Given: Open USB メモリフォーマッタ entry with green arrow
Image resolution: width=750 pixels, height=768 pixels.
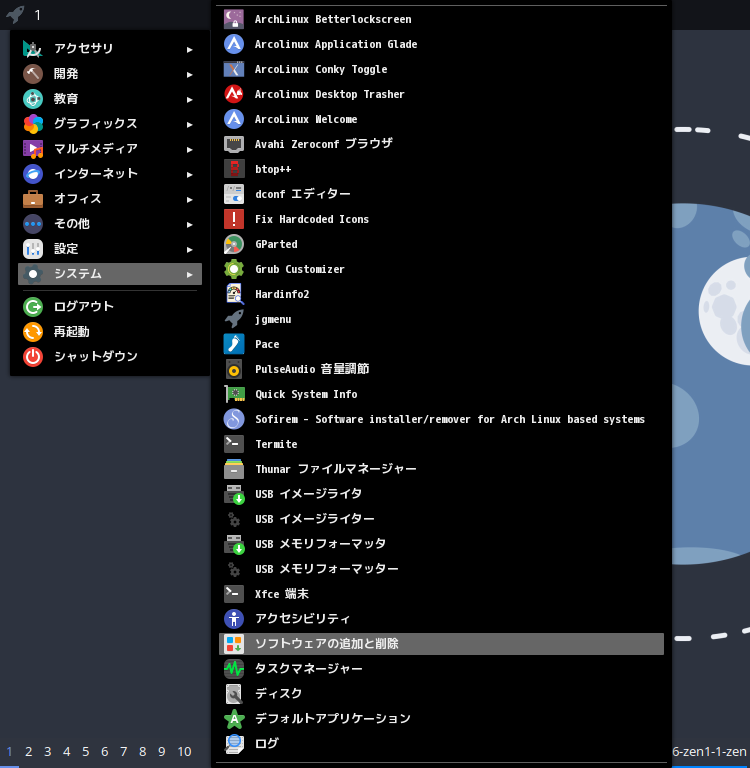Looking at the screenshot, I should 441,544.
